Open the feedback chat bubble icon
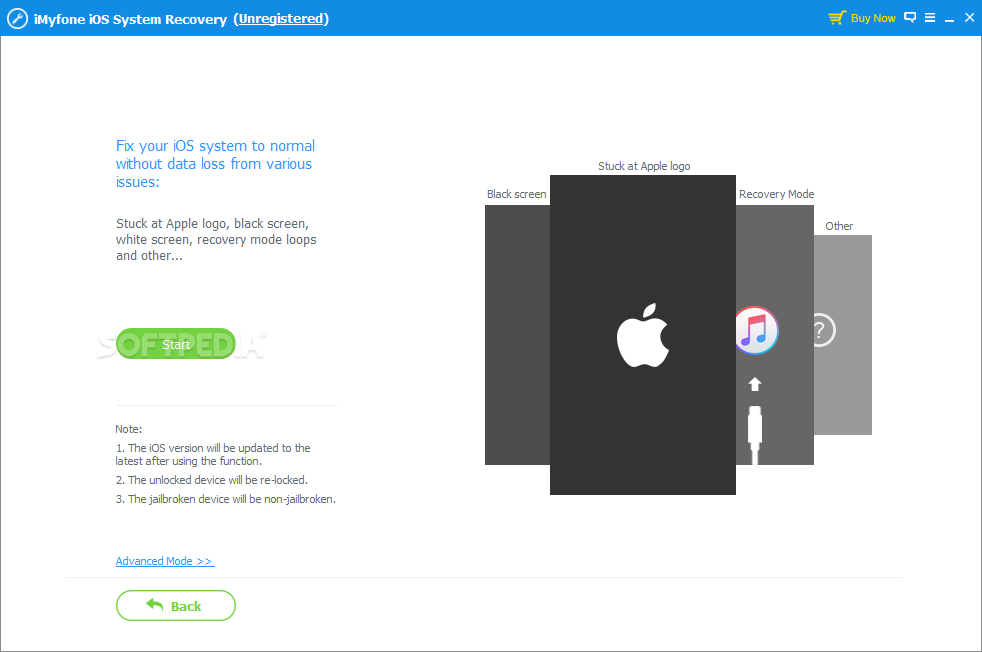This screenshot has height=652, width=982. coord(910,18)
